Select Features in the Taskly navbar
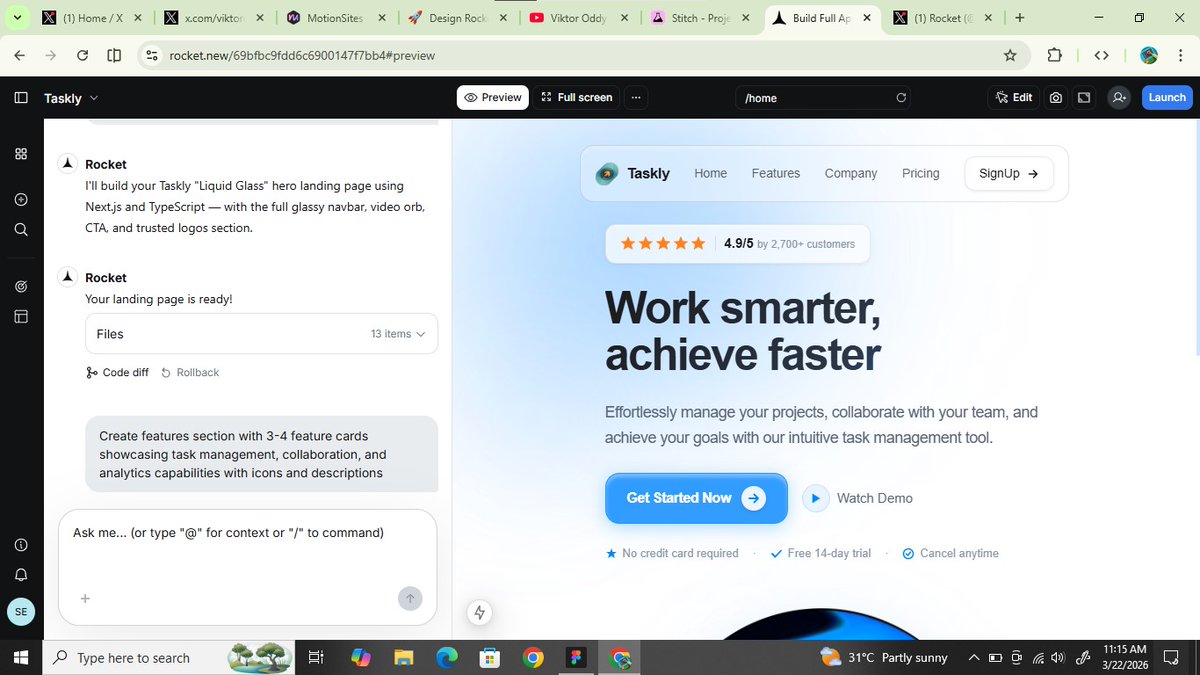 776,174
